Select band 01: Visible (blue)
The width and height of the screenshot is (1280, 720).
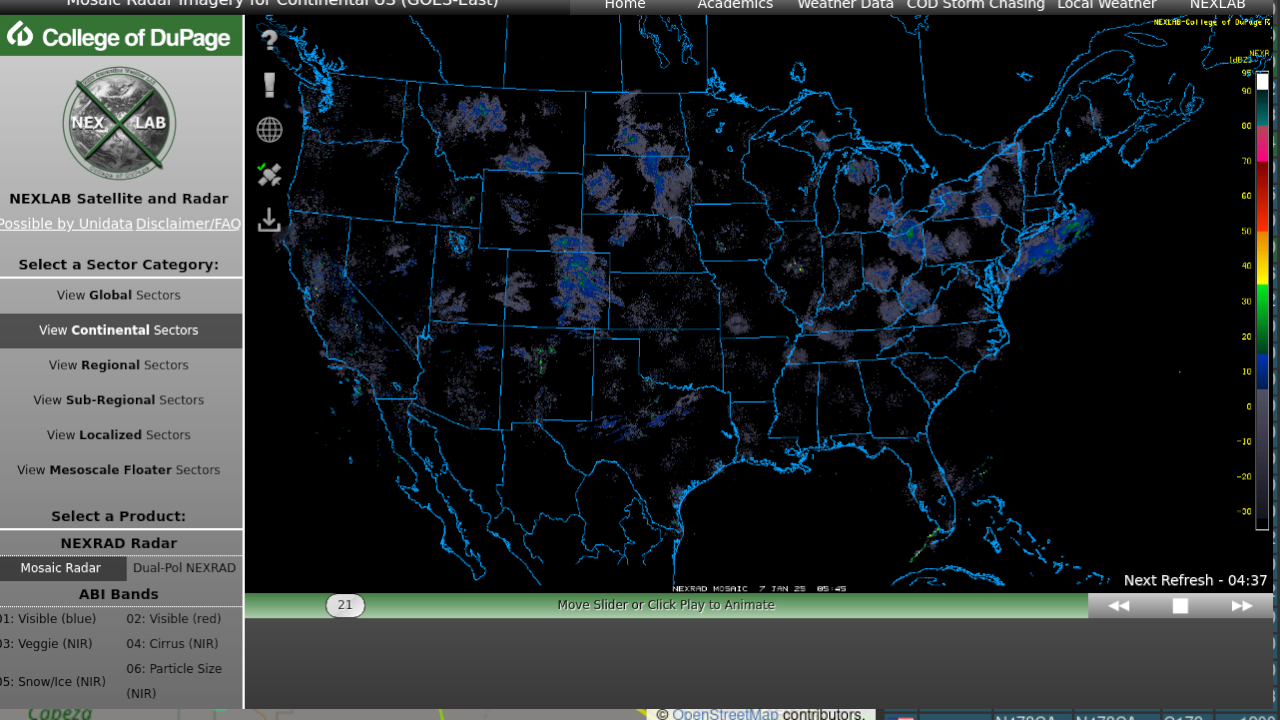(48, 619)
